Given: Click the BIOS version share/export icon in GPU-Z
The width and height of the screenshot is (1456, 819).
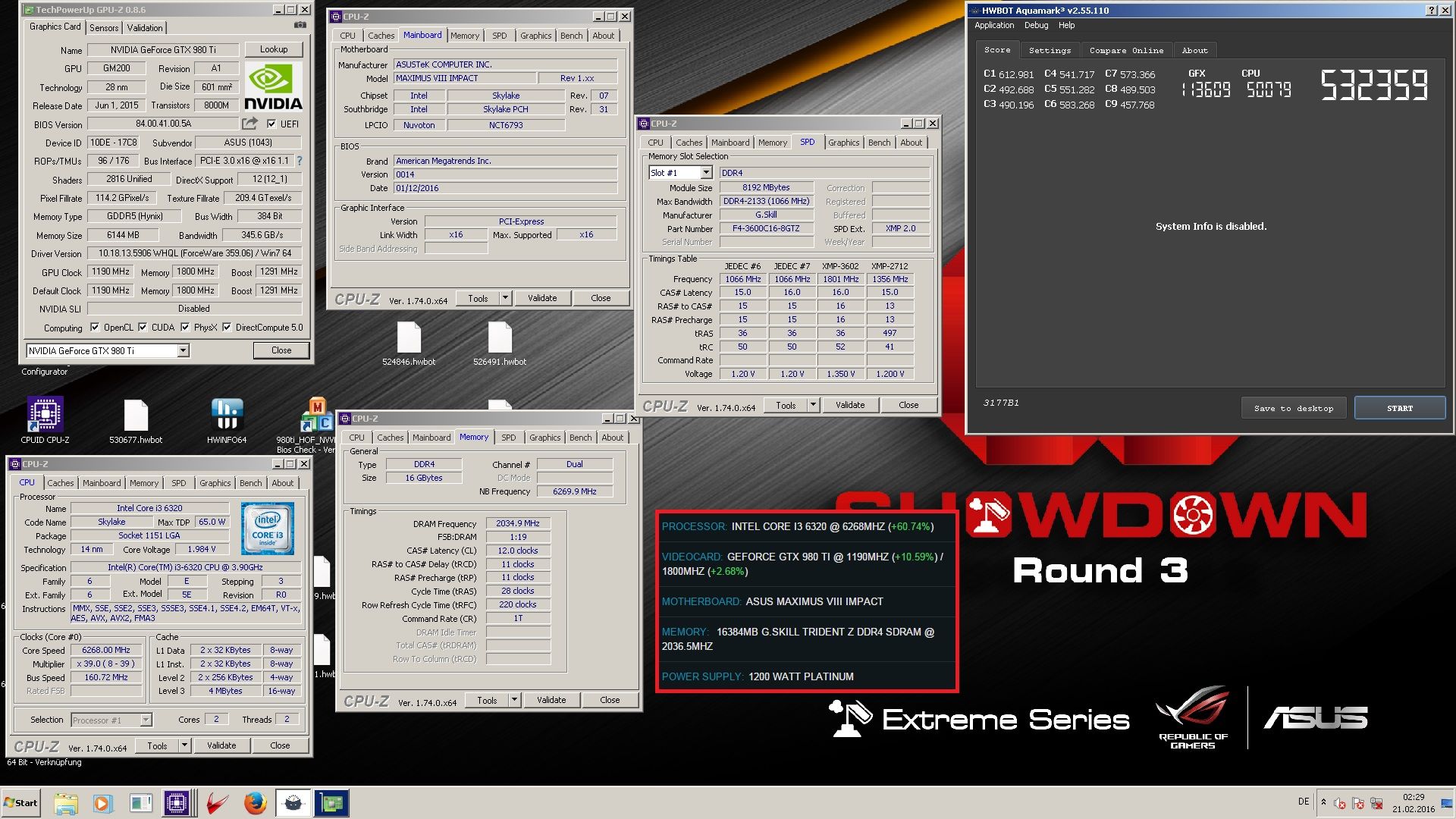Looking at the screenshot, I should coord(249,124).
